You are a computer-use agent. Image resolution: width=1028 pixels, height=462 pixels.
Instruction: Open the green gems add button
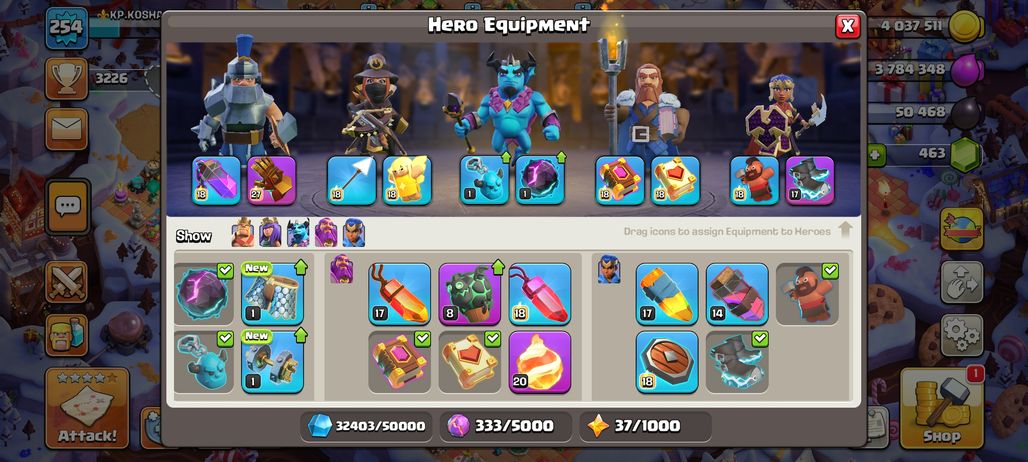(877, 155)
